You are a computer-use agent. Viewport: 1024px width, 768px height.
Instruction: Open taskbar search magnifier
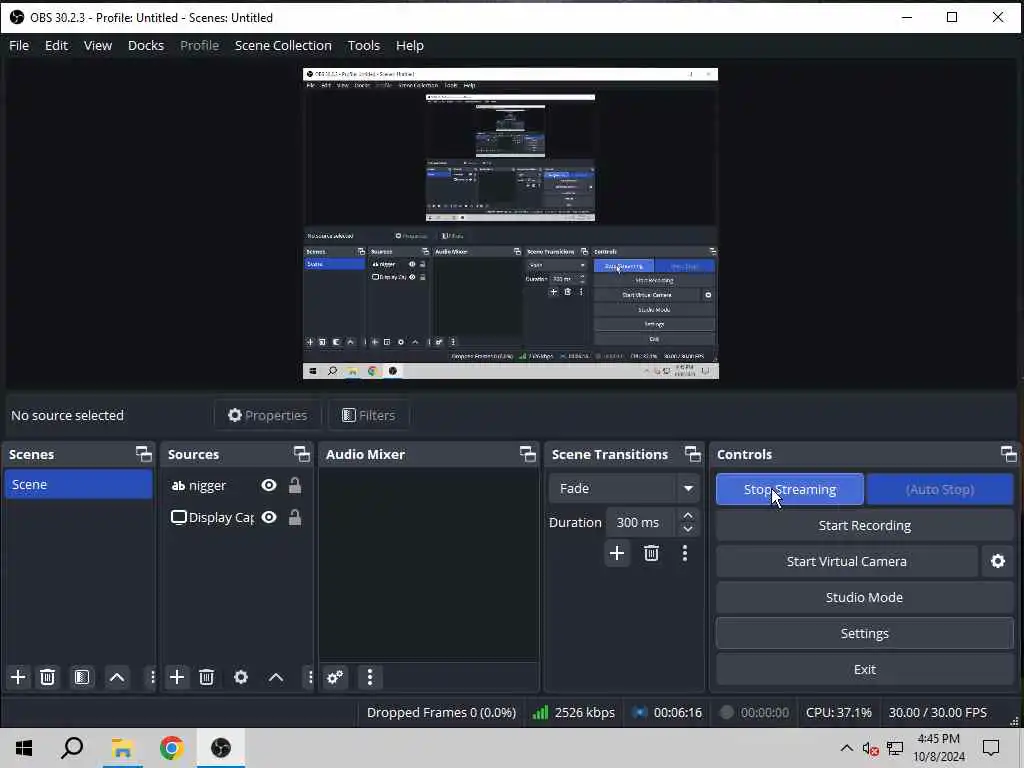[x=72, y=748]
